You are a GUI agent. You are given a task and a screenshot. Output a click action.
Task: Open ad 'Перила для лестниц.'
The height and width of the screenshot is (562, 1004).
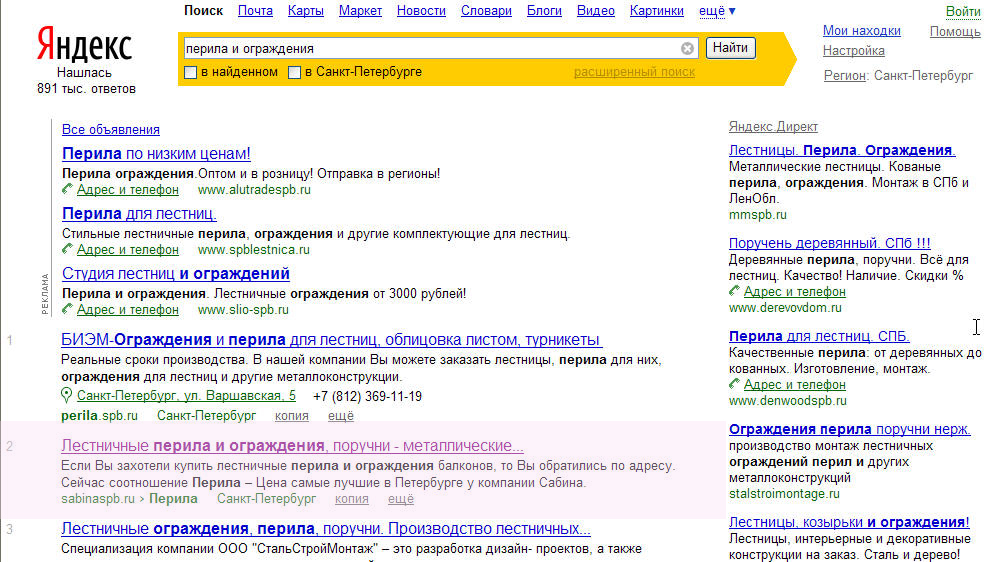tap(139, 214)
